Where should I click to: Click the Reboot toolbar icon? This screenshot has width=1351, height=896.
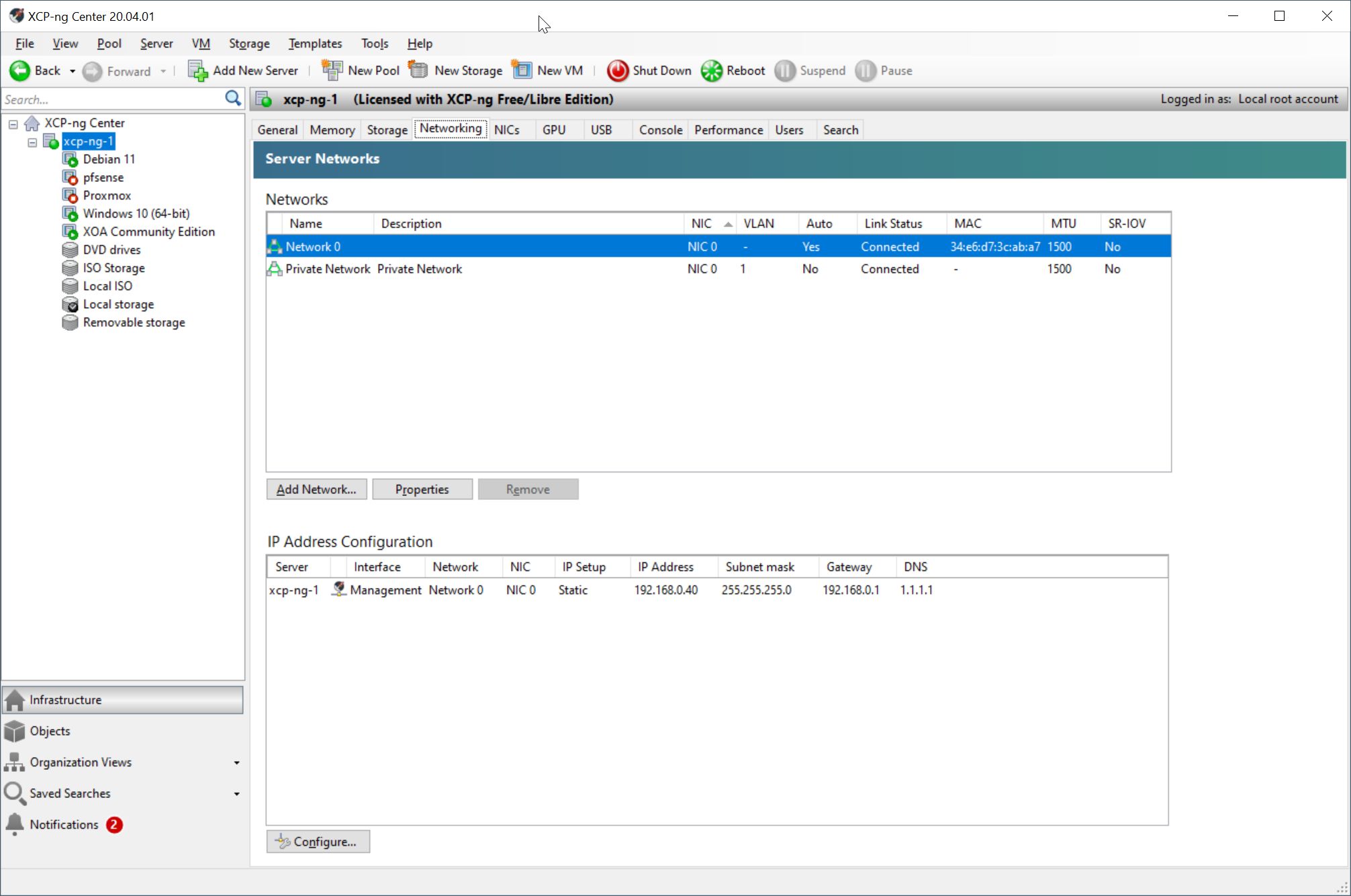[x=712, y=70]
